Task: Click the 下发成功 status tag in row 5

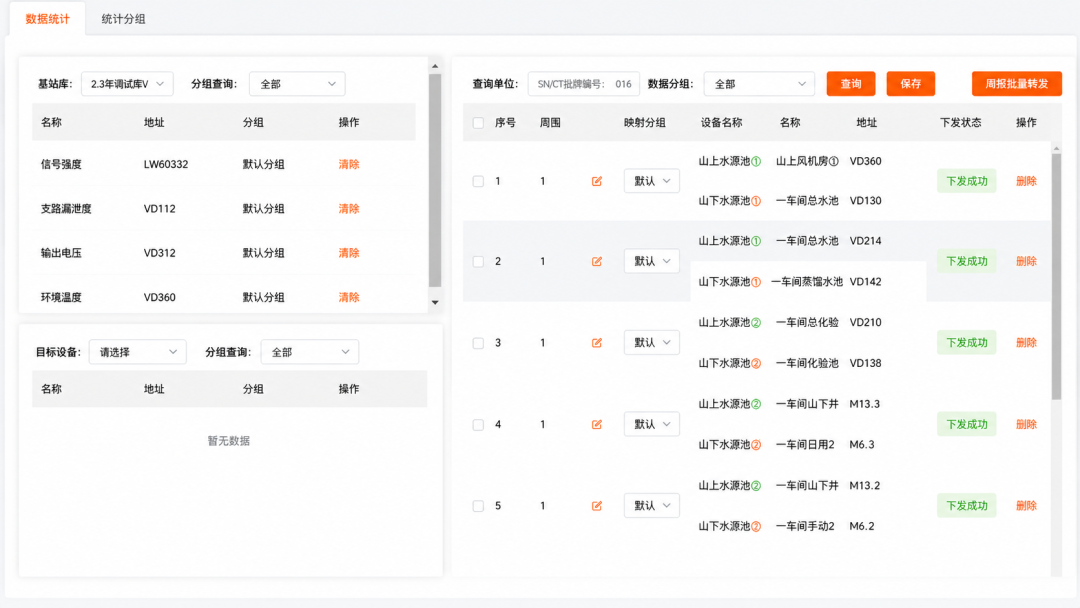Action: [x=966, y=505]
